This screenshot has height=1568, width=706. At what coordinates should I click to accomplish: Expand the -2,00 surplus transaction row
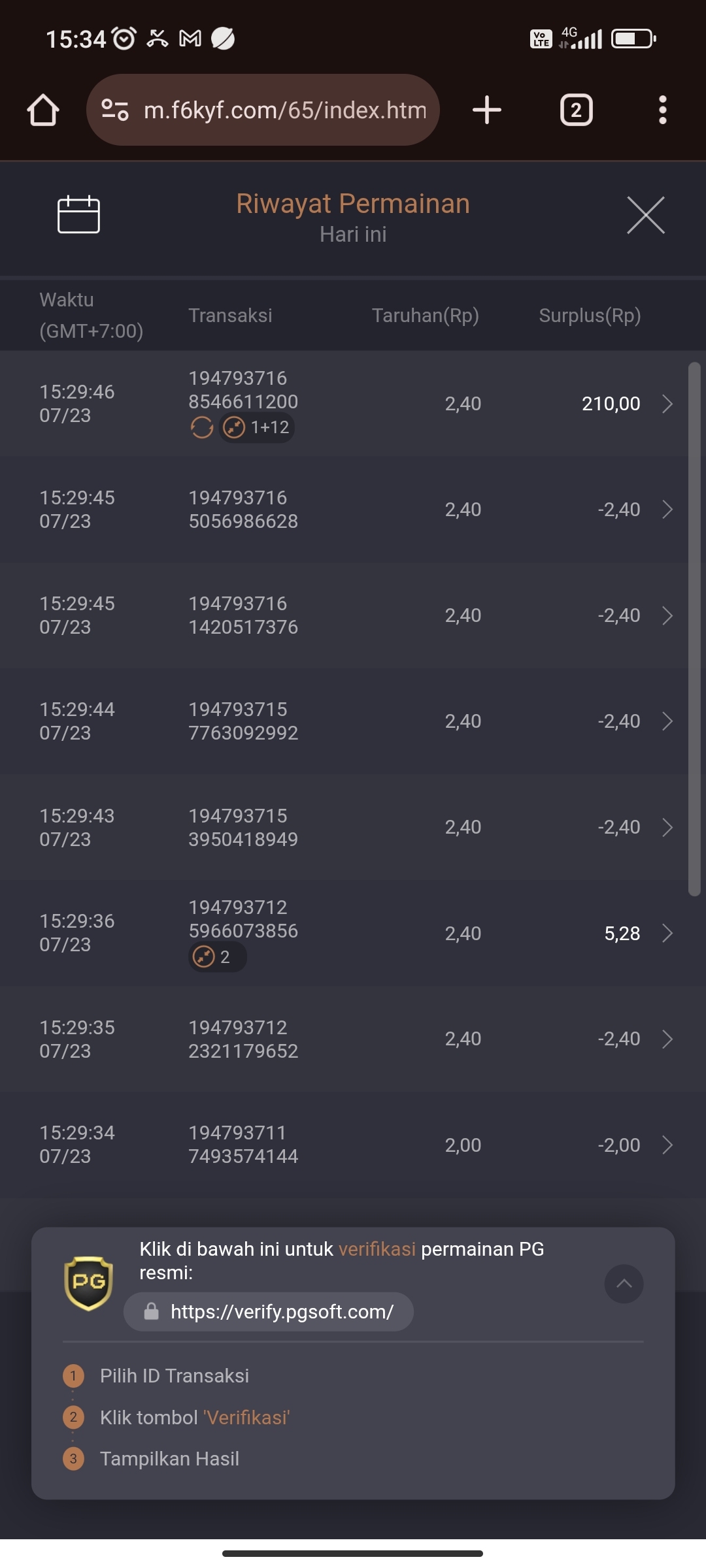(667, 1145)
